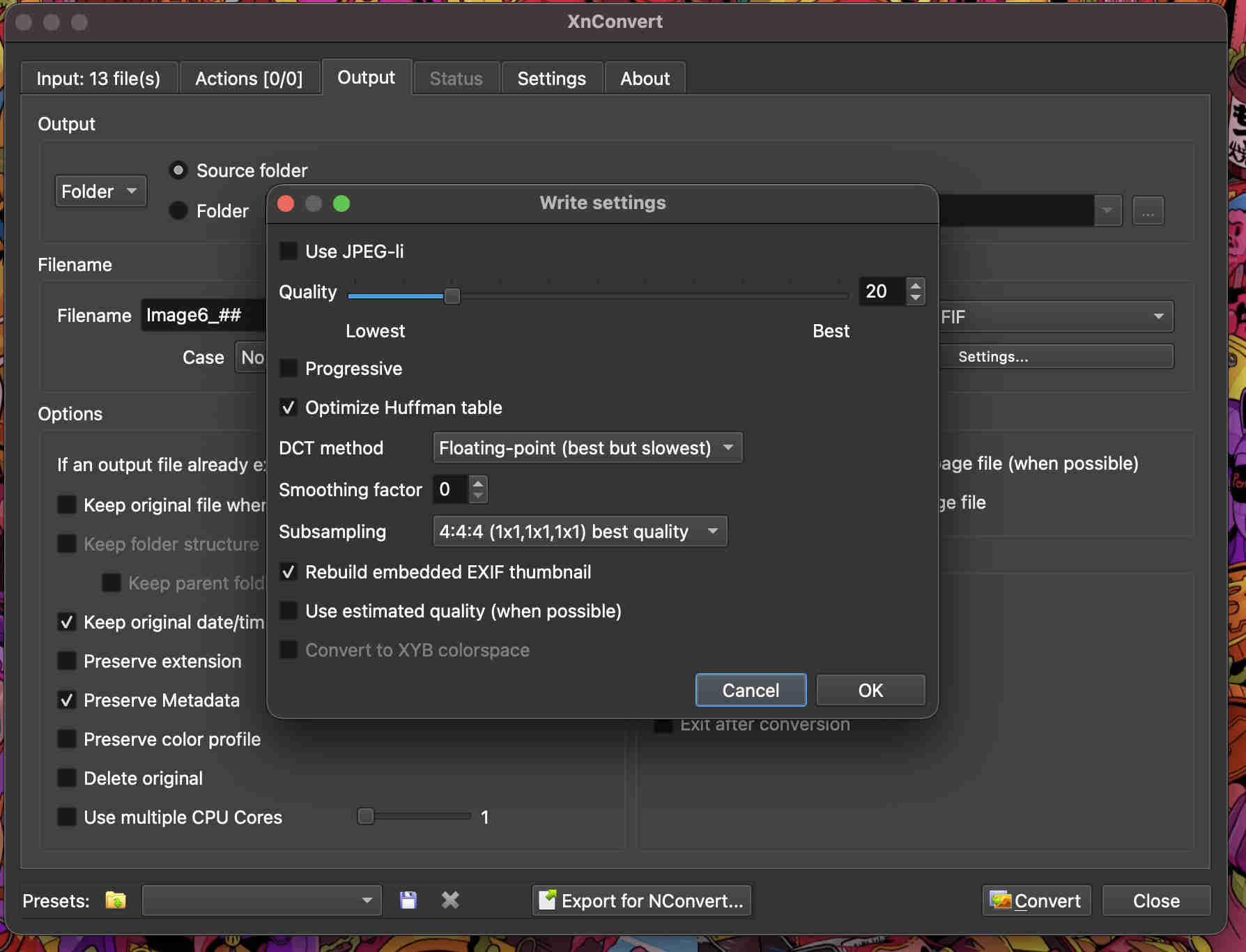
Task: Expand the Presets dropdown list
Action: coord(262,900)
